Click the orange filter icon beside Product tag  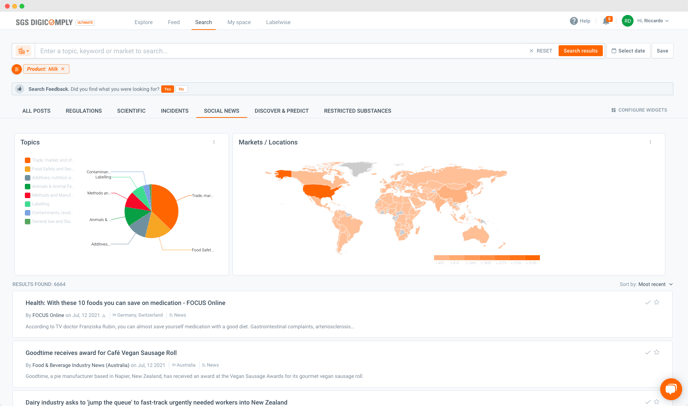(x=17, y=69)
